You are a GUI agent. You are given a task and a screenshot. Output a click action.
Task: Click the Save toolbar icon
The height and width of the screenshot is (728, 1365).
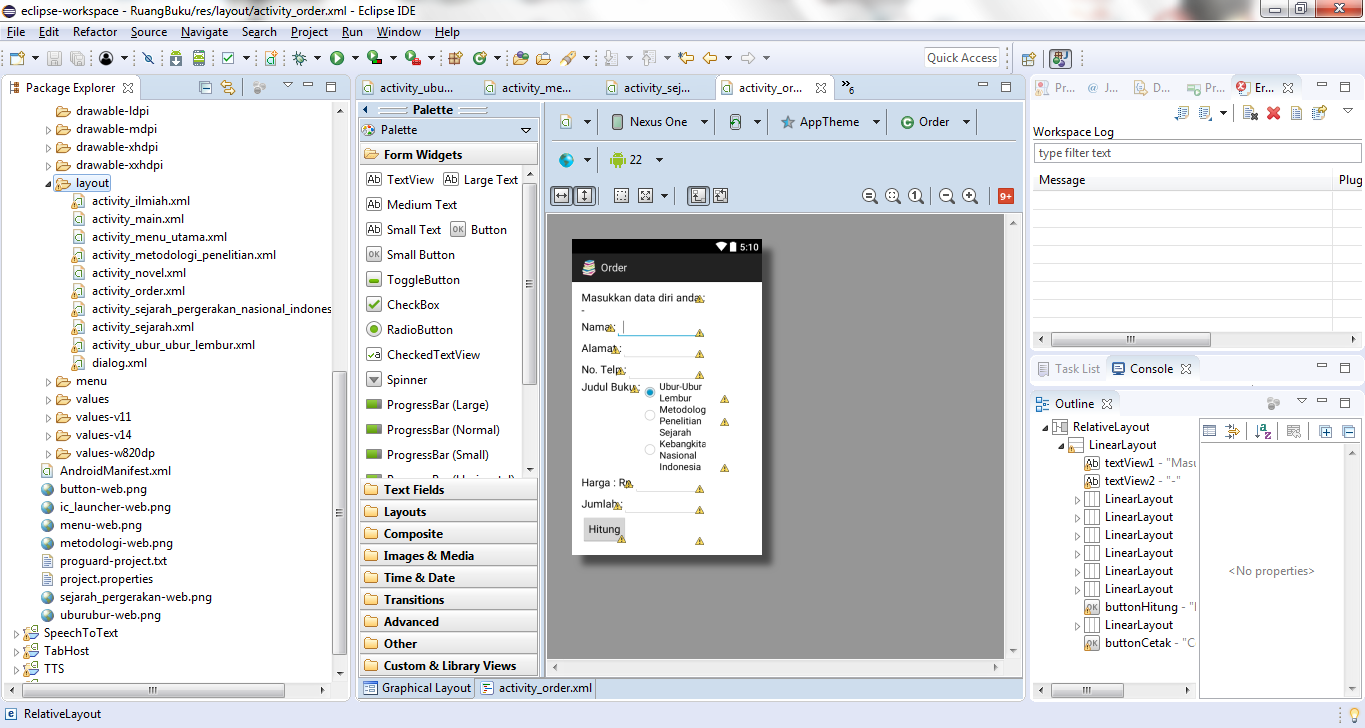point(53,59)
